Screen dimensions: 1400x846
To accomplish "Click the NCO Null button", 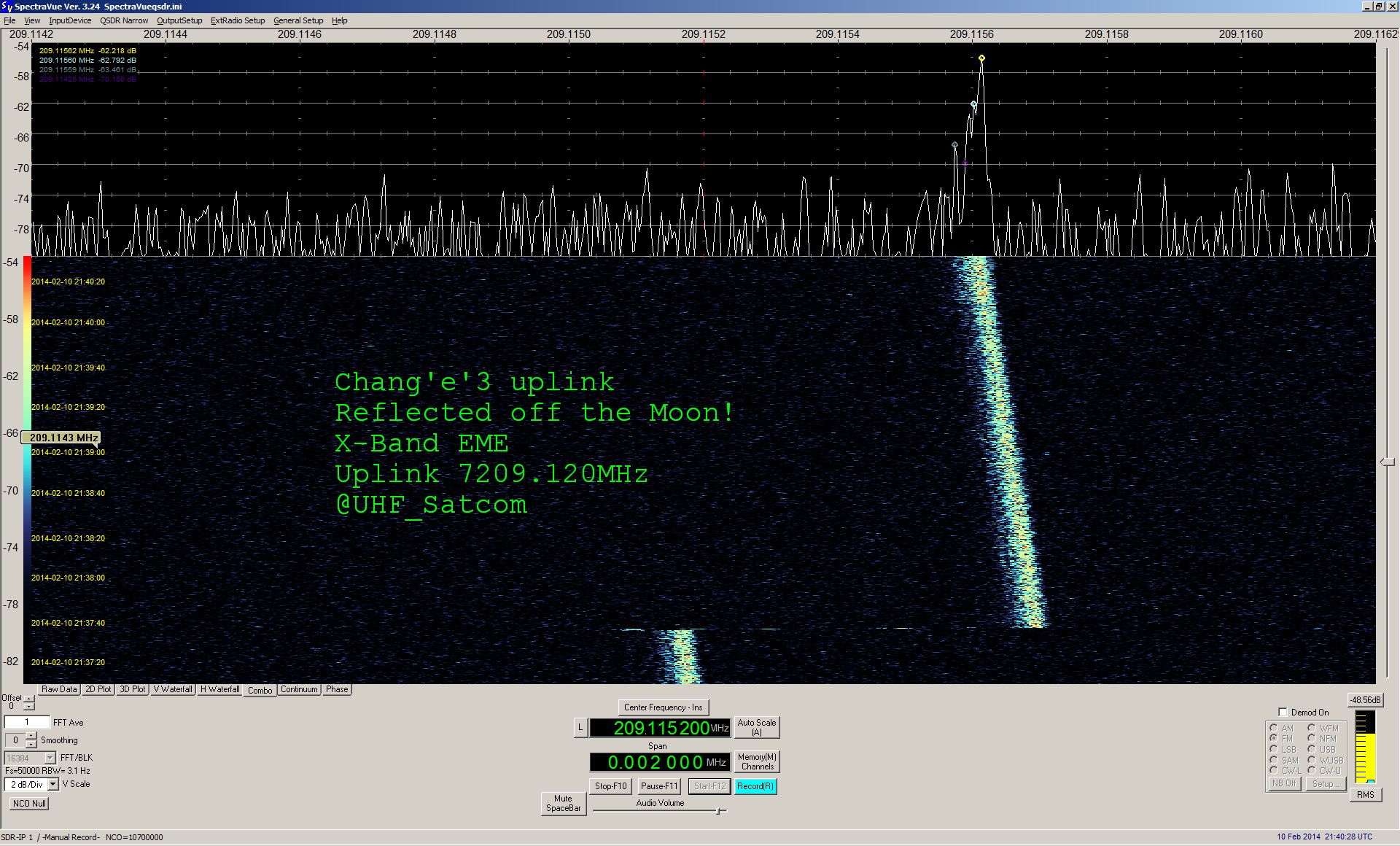I will pyautogui.click(x=29, y=803).
